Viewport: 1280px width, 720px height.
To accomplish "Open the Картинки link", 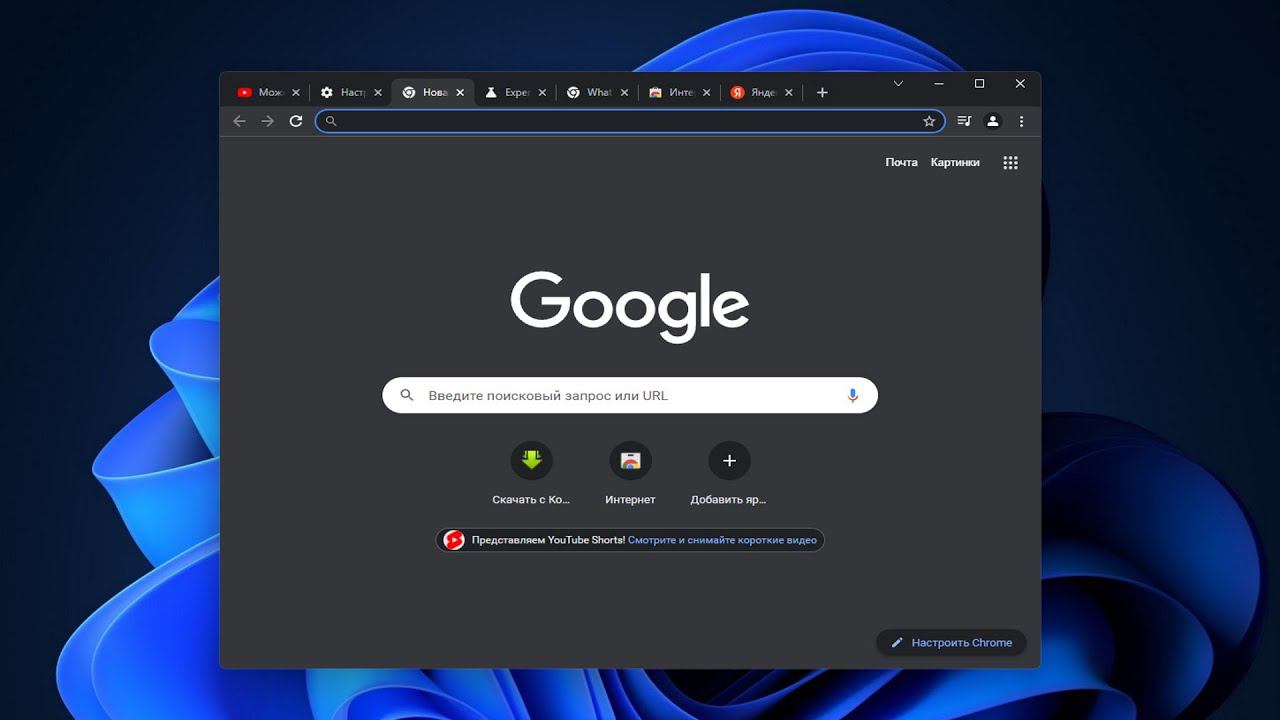I will pos(955,162).
